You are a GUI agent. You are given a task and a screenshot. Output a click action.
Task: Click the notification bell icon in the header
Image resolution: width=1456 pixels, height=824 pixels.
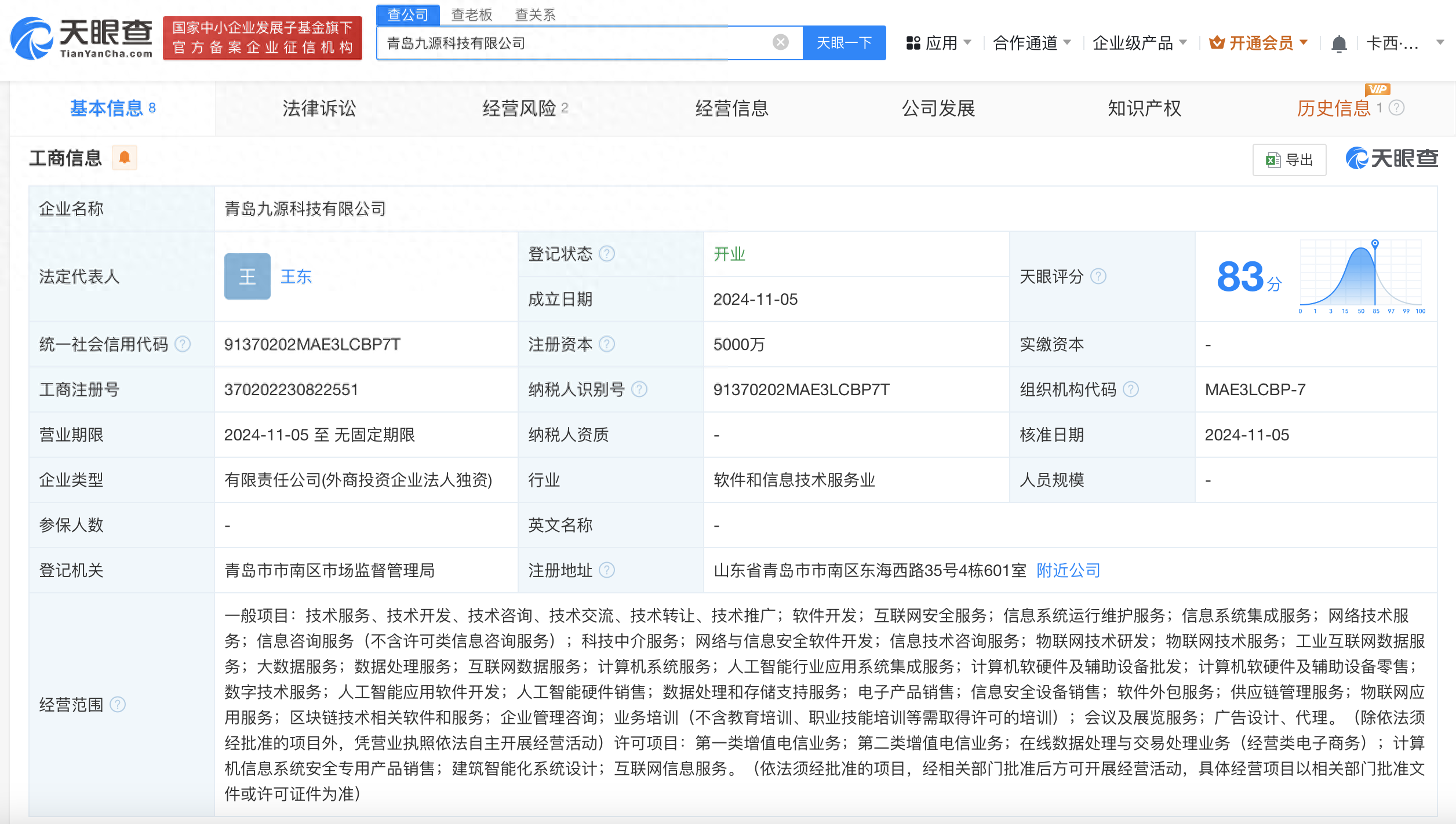click(1339, 42)
